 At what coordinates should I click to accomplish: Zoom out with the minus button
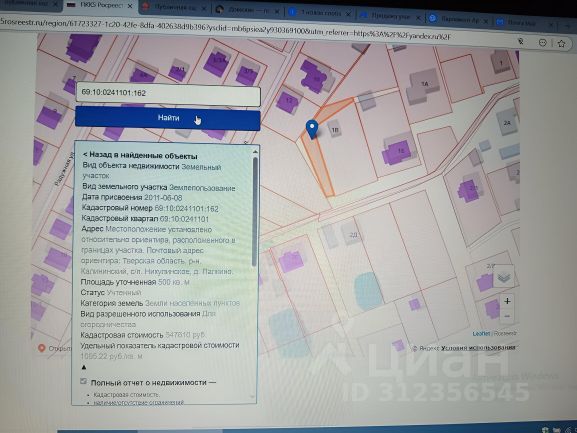pyautogui.click(x=507, y=316)
